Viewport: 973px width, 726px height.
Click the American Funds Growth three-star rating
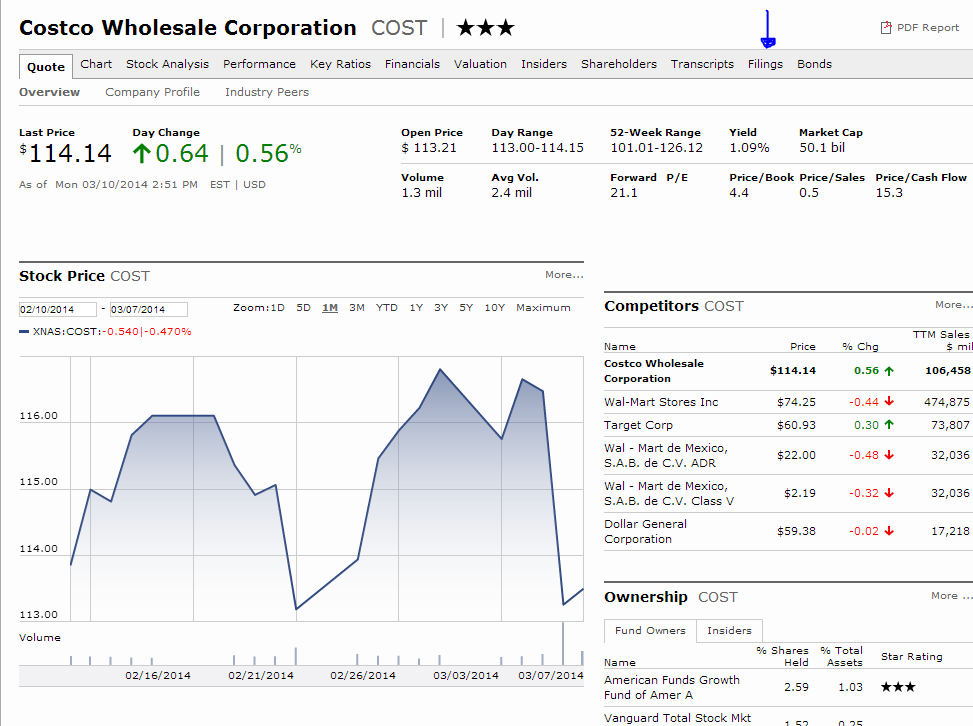pyautogui.click(x=898, y=687)
